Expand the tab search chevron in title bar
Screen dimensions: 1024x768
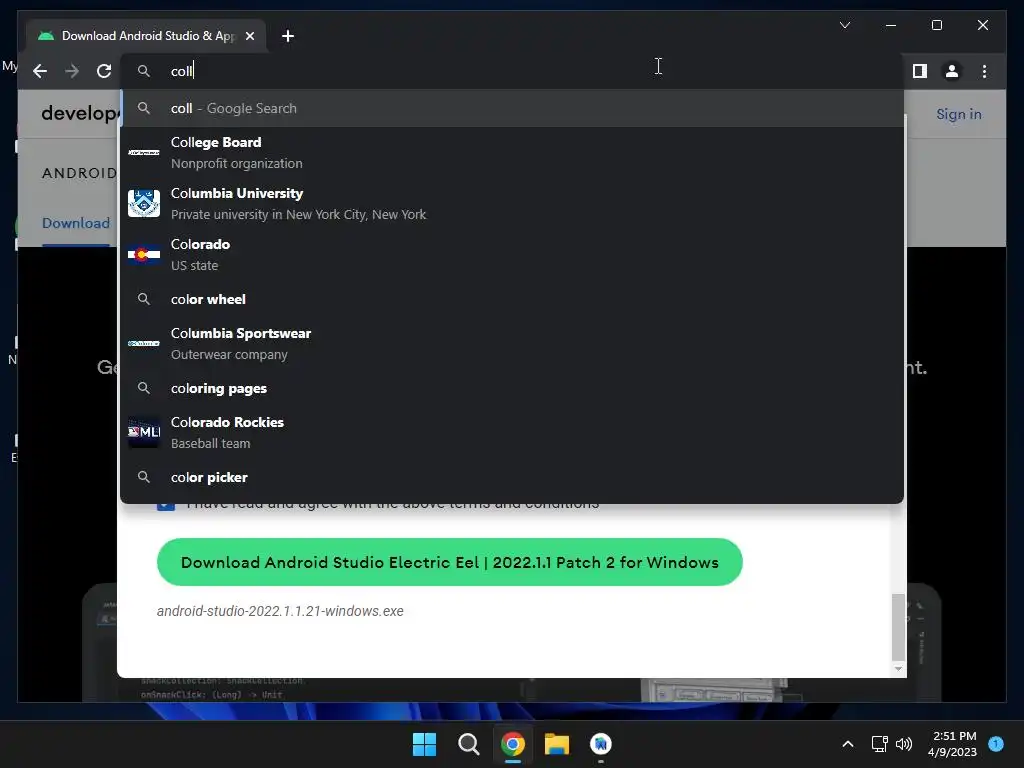pyautogui.click(x=844, y=25)
